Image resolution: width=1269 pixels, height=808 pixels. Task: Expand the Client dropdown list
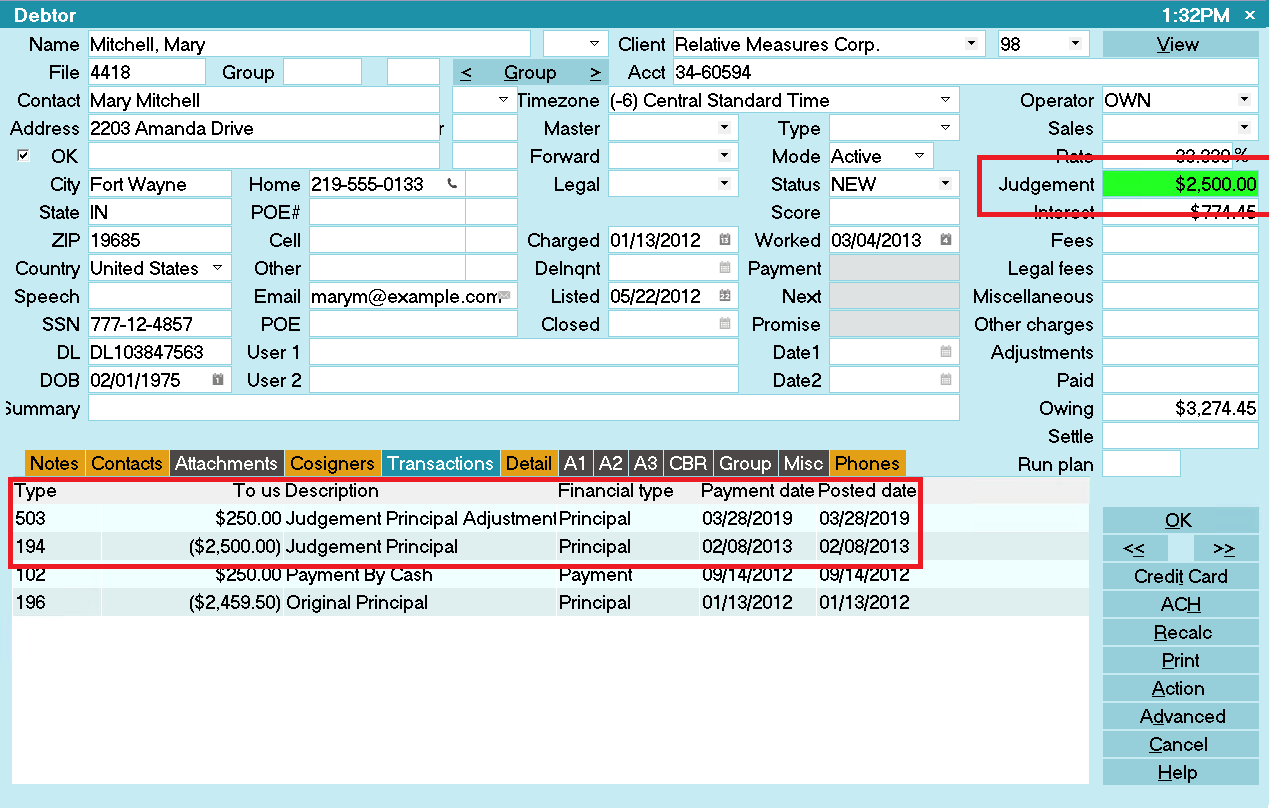tap(971, 44)
